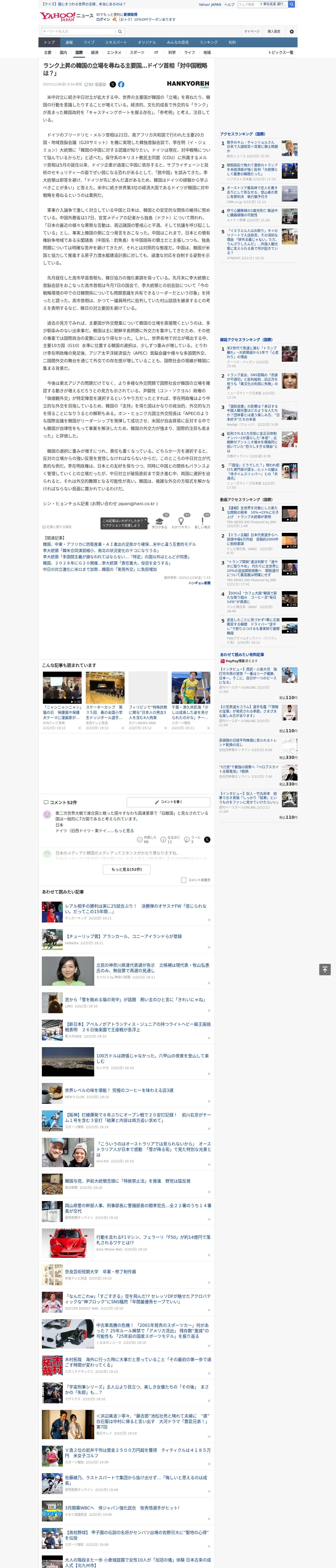Select 国内 category tab

click(x=63, y=52)
